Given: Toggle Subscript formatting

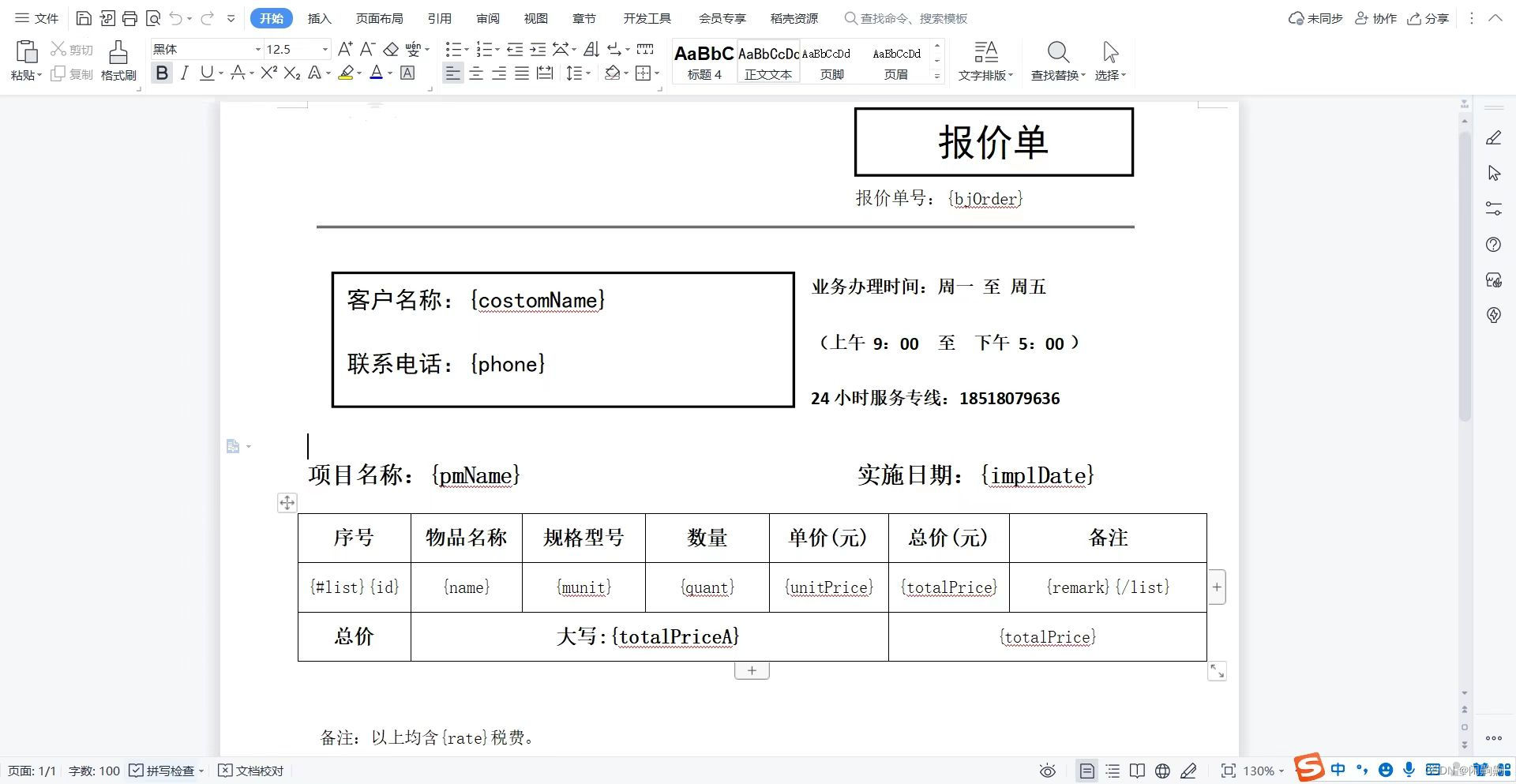Looking at the screenshot, I should pos(291,73).
